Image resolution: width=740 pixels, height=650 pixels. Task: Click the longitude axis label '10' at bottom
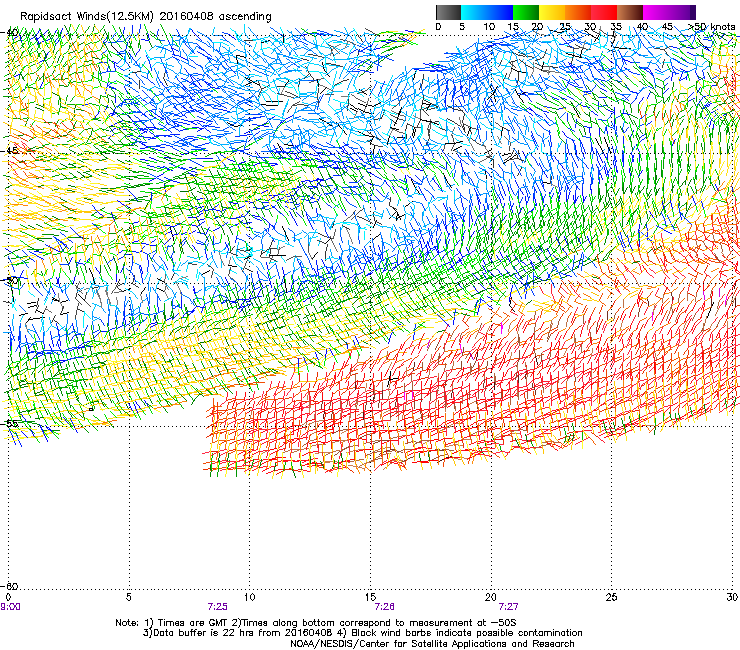point(249,597)
